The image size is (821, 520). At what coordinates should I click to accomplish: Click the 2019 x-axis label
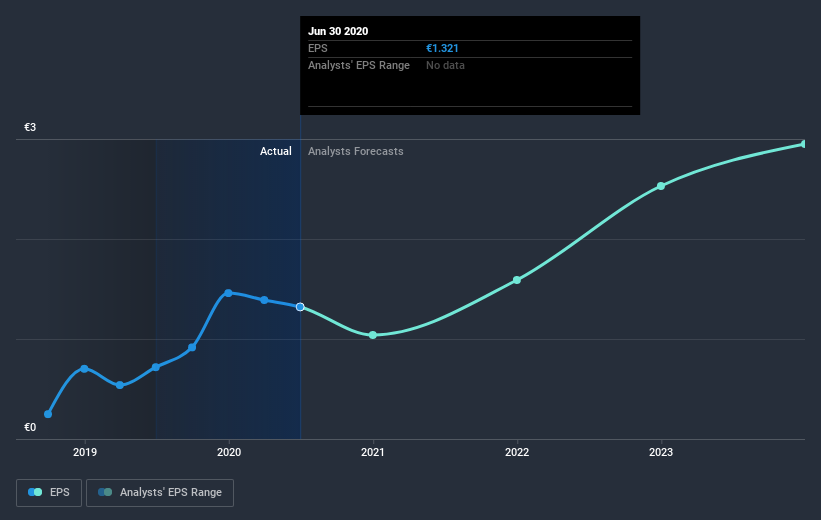(x=85, y=452)
